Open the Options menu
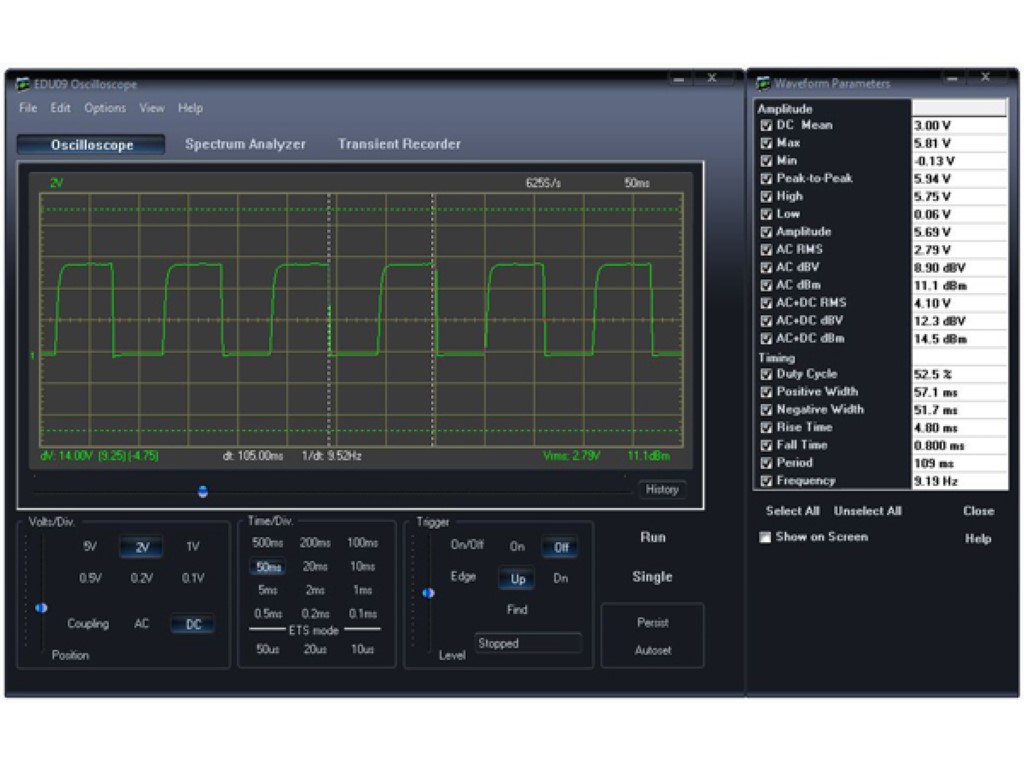Viewport: 1024px width, 768px height. click(105, 108)
